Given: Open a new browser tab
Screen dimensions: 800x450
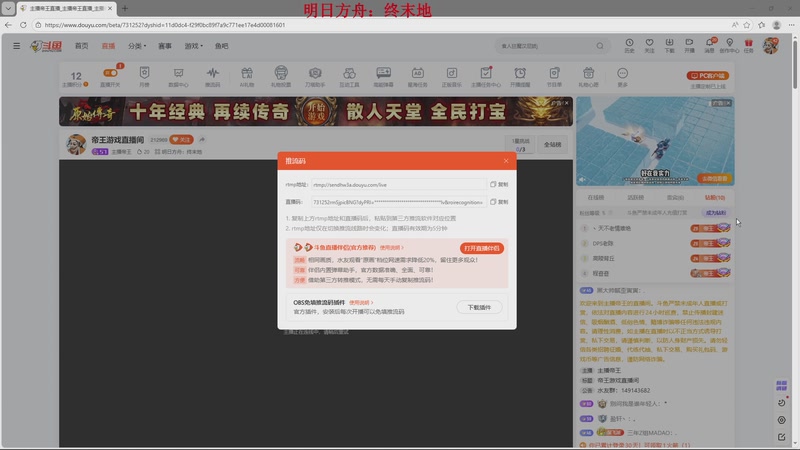Looking at the screenshot, I should click(x=125, y=8).
